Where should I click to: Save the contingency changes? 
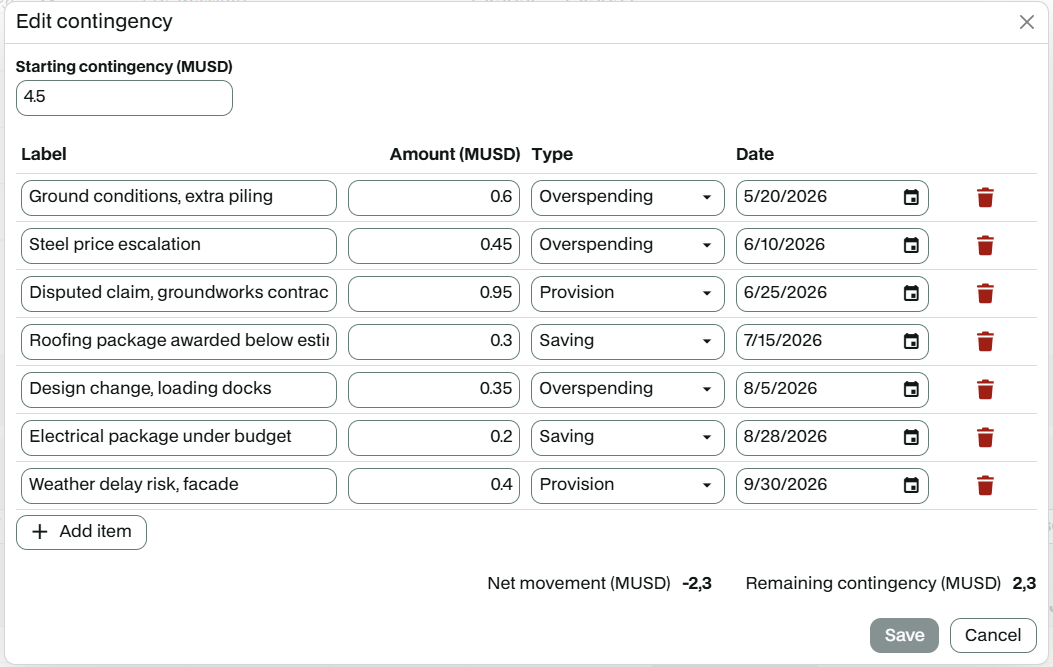(x=904, y=635)
